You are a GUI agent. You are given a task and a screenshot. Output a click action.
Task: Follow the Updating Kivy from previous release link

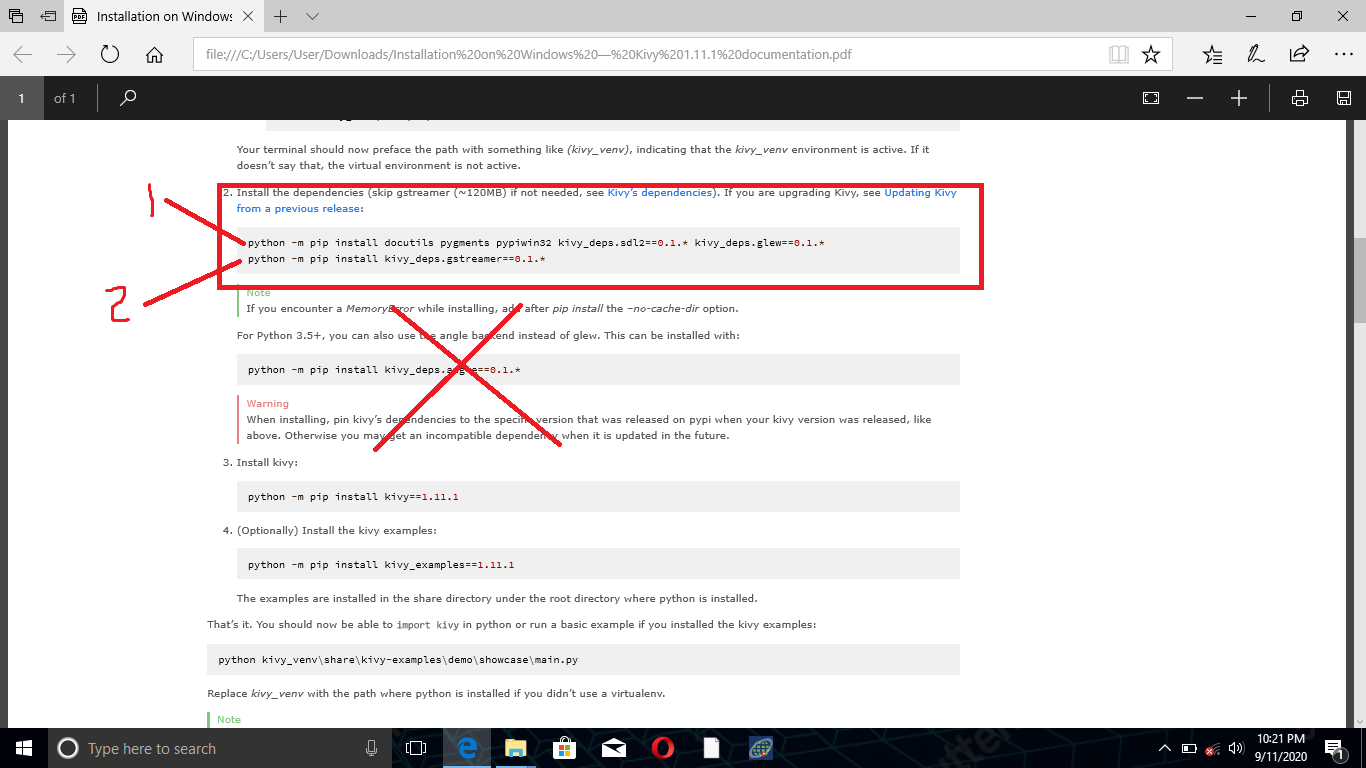(920, 192)
